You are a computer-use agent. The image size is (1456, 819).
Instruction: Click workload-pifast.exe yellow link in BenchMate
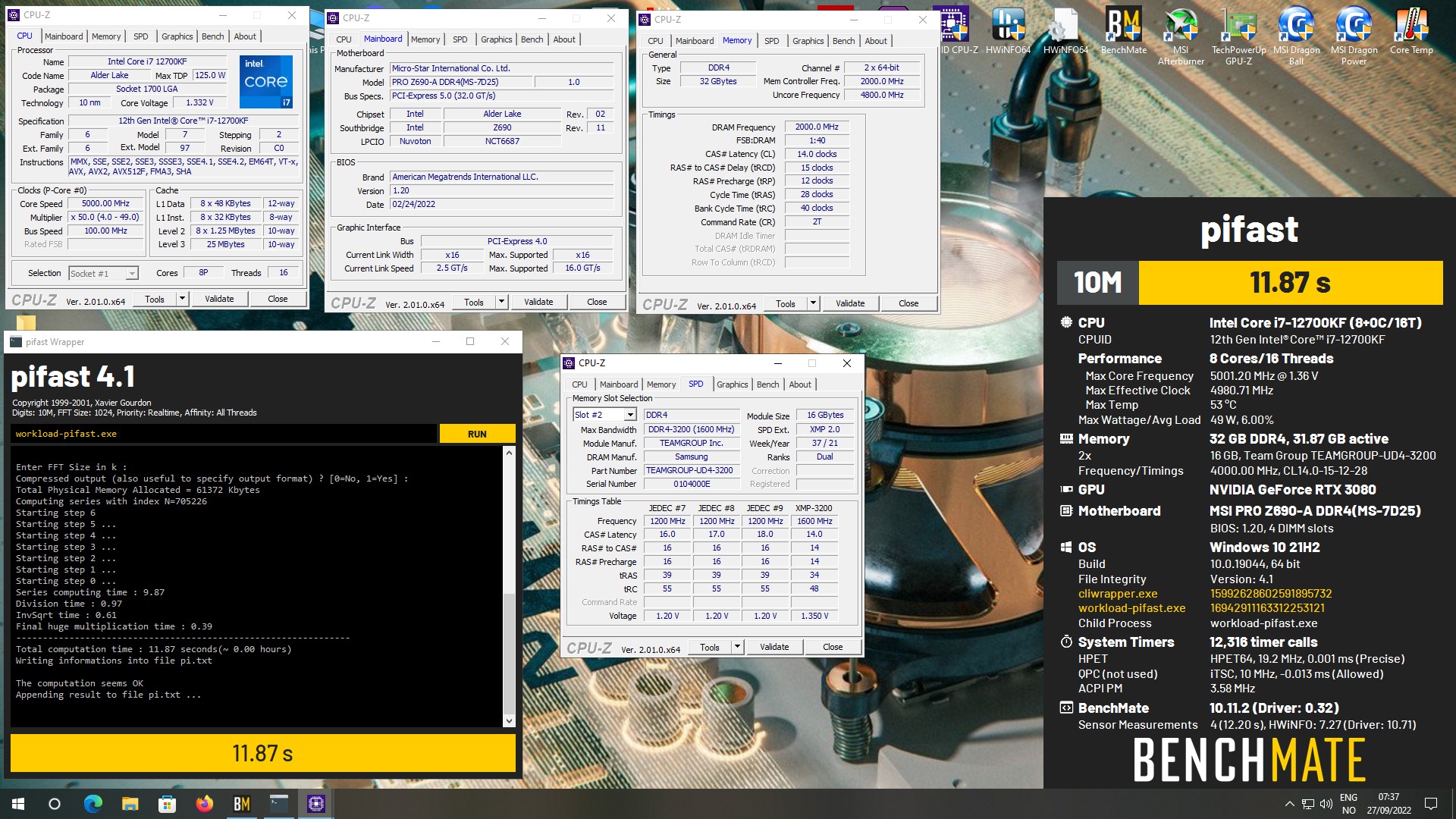[1131, 608]
